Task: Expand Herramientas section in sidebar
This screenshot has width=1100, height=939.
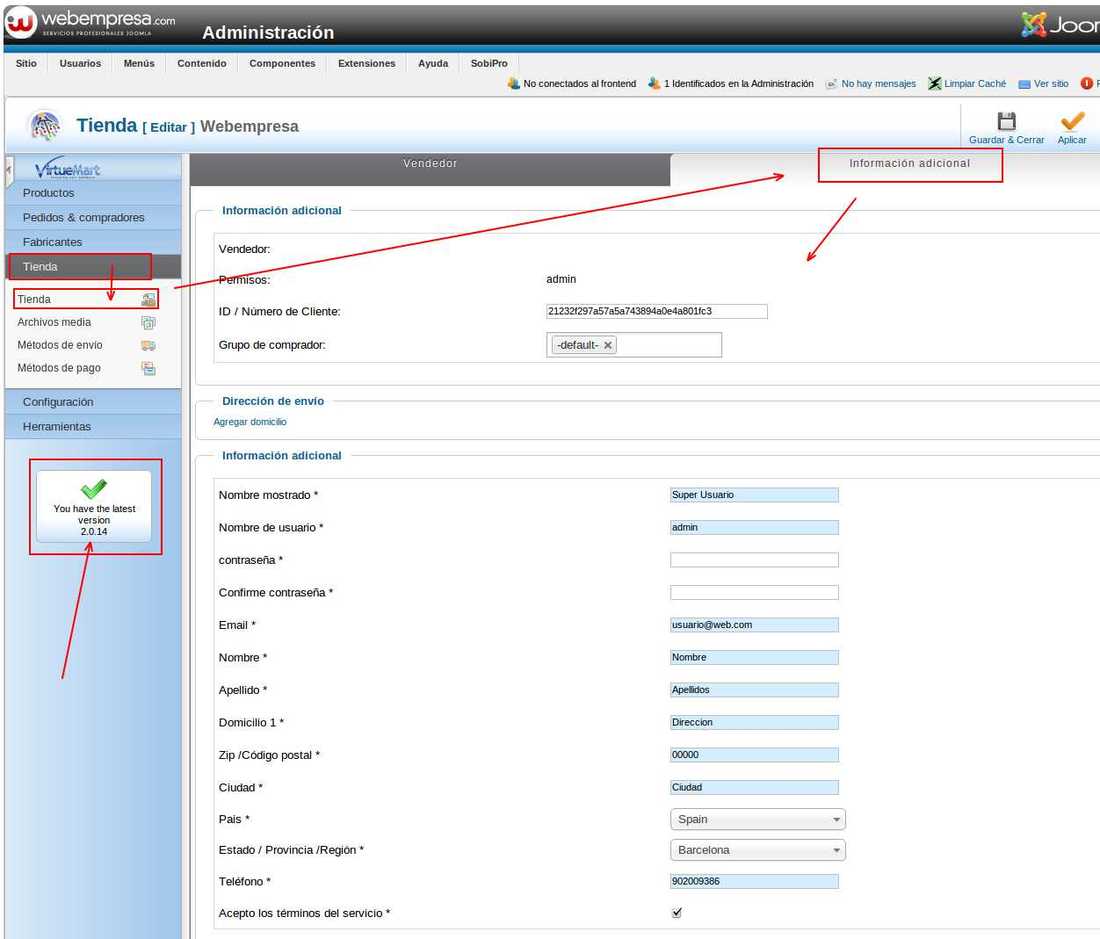Action: click(x=93, y=426)
